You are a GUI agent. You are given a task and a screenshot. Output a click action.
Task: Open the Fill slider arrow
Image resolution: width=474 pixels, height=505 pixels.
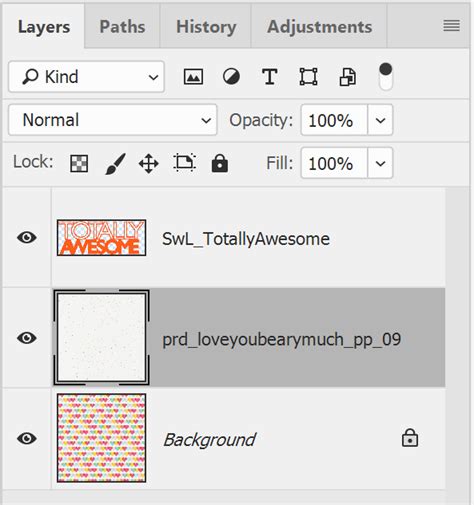380,163
